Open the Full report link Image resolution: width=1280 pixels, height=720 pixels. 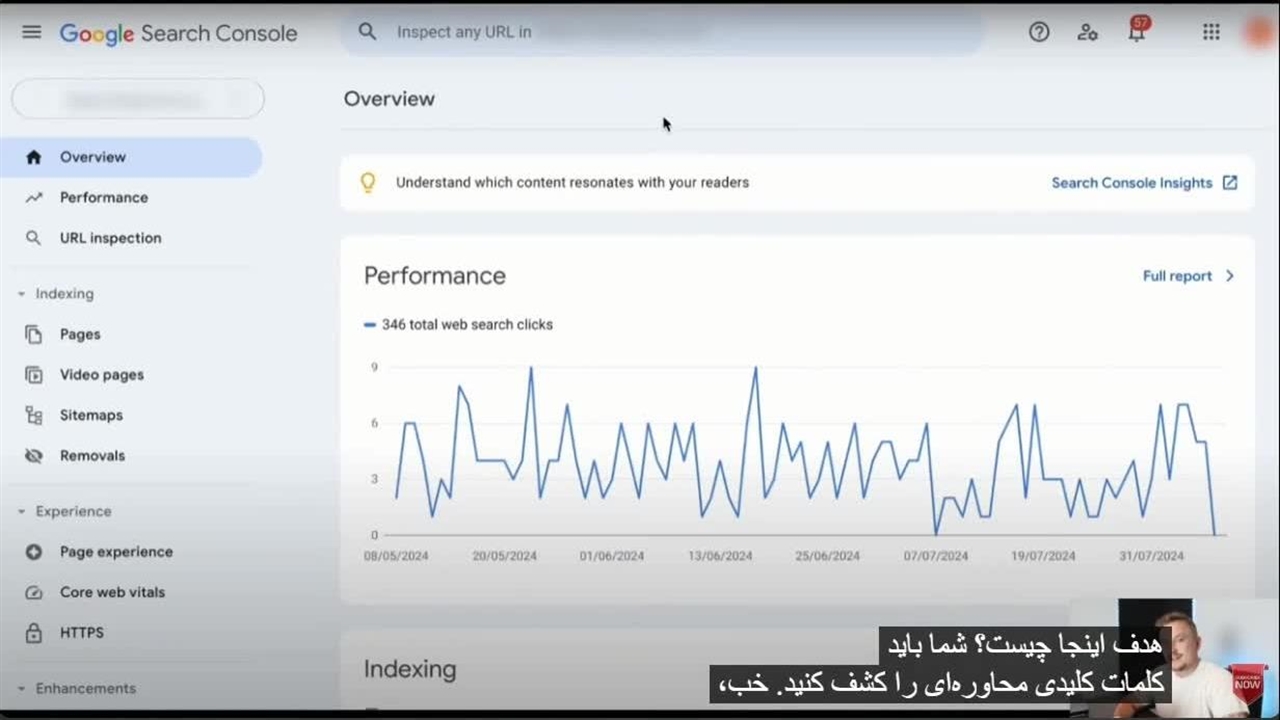(x=1188, y=276)
